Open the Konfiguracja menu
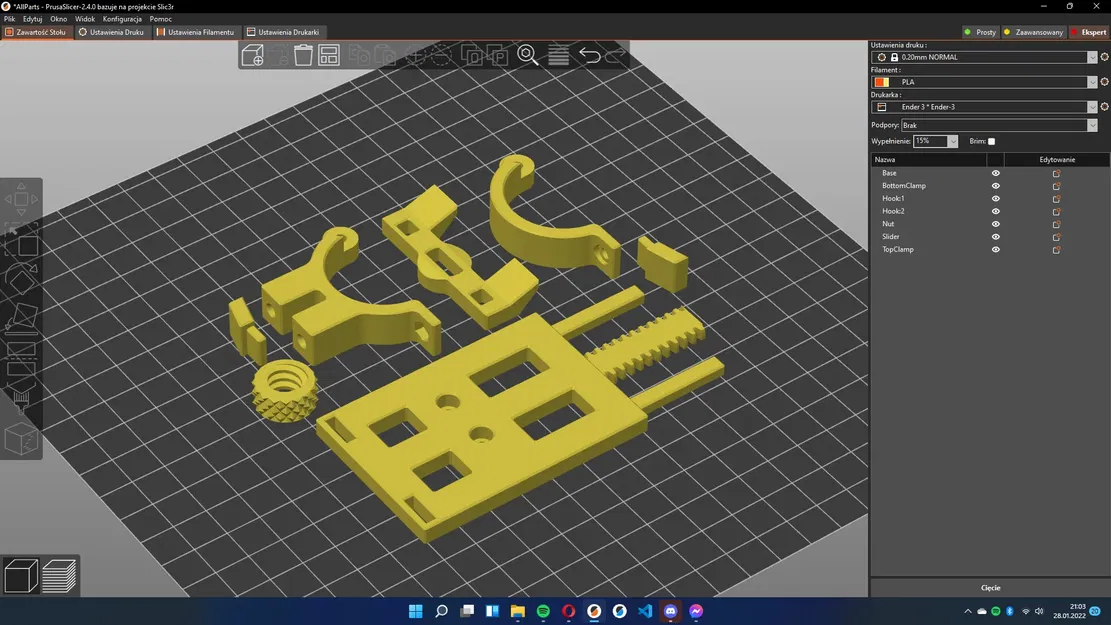 [x=122, y=19]
